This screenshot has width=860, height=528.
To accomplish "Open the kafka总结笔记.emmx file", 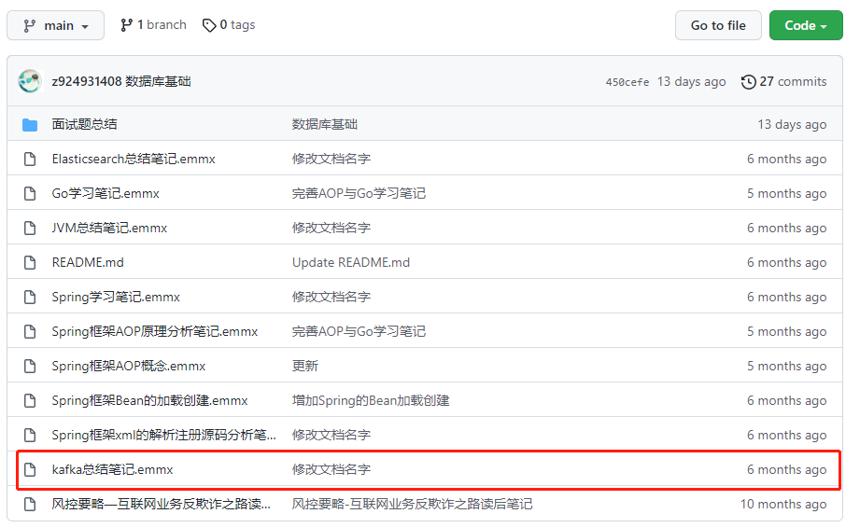I will click(112, 470).
